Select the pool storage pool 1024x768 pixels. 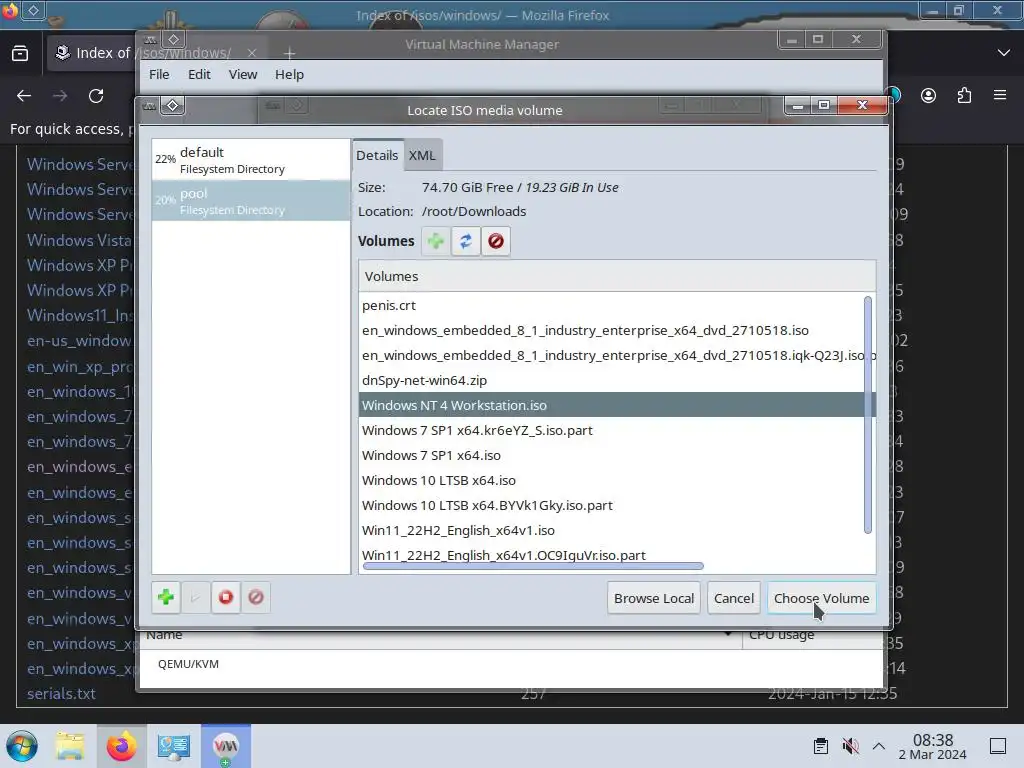pos(251,200)
